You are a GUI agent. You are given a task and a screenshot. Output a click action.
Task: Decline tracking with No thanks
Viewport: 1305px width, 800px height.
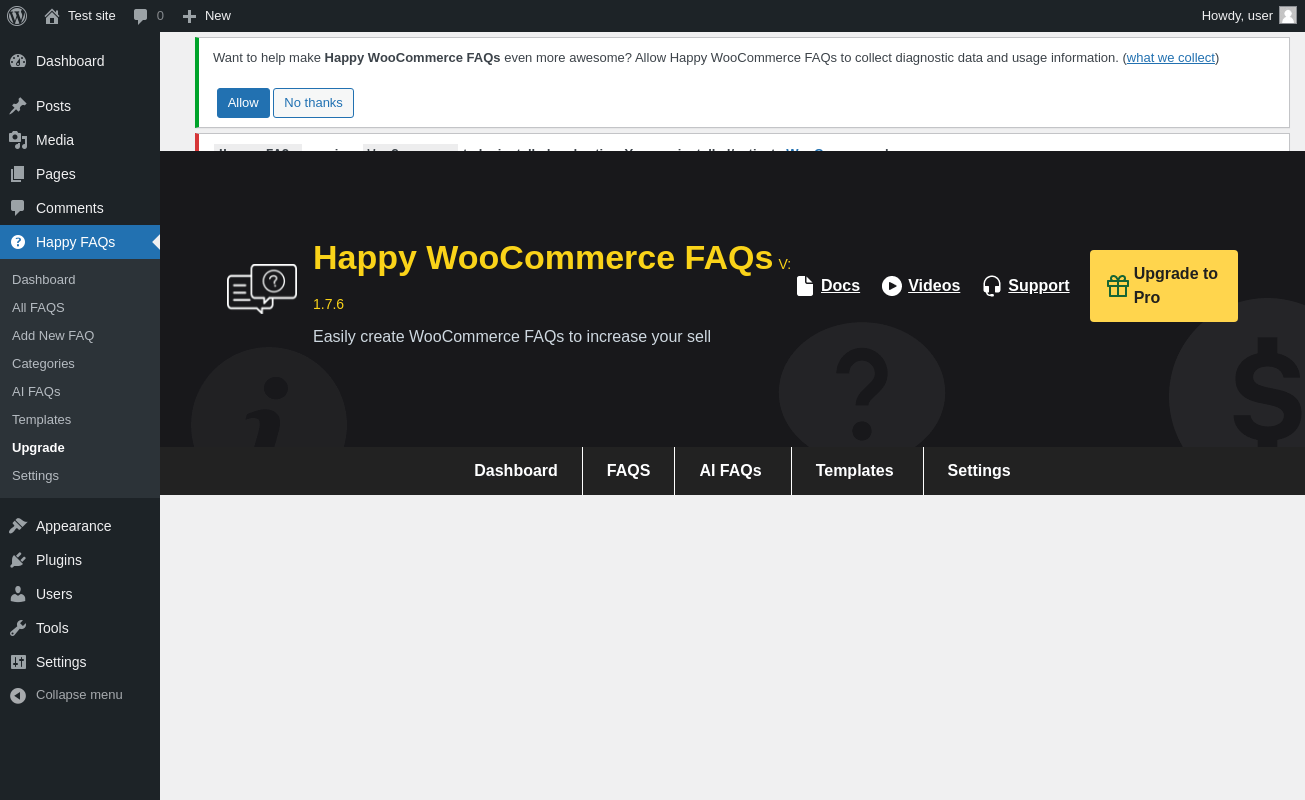(x=313, y=103)
